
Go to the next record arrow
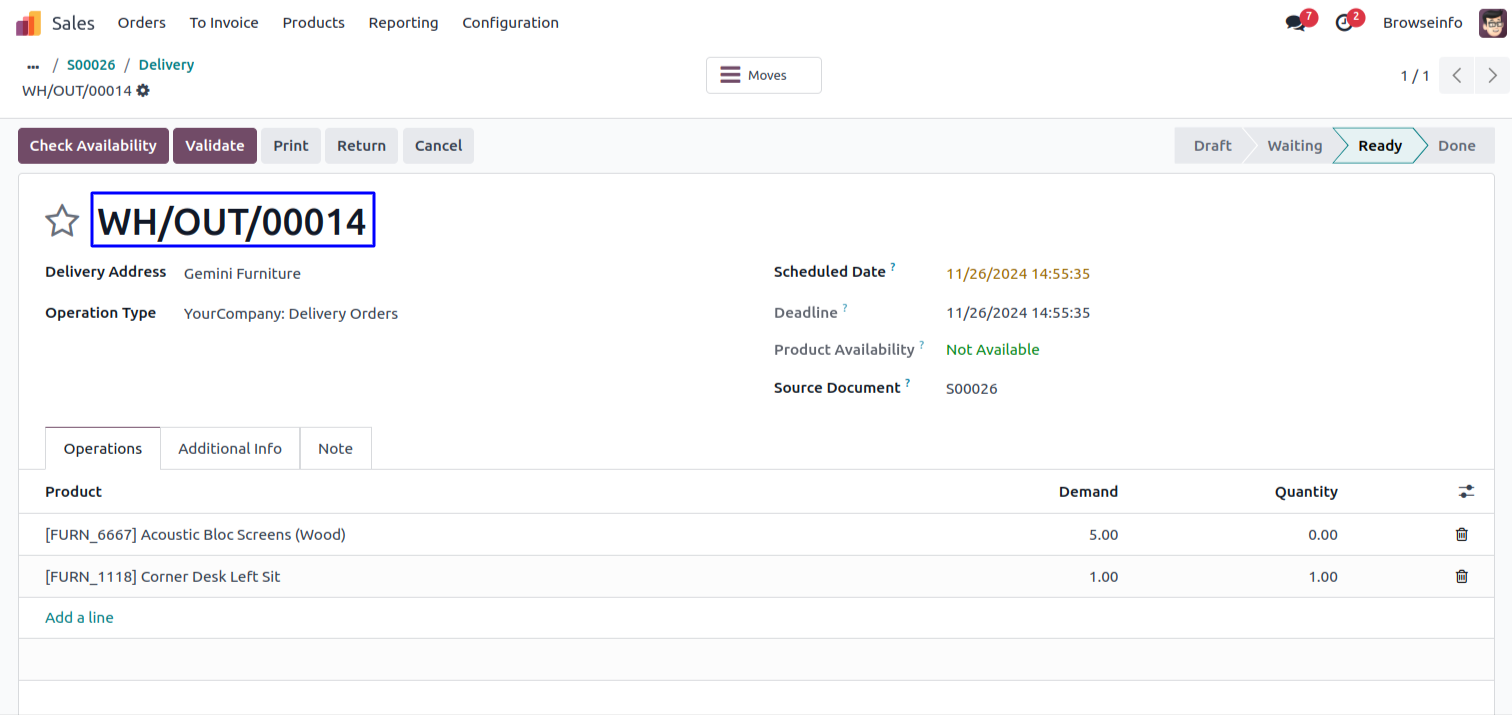tap(1492, 76)
